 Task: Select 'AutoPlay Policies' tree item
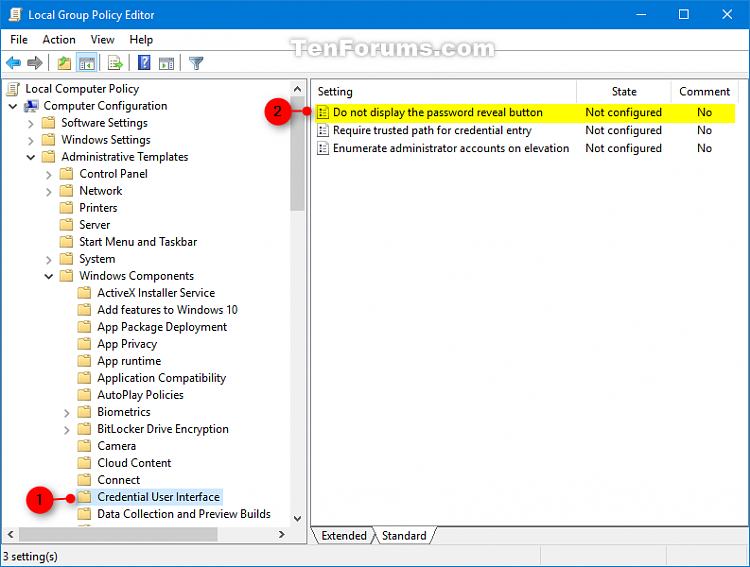(141, 395)
